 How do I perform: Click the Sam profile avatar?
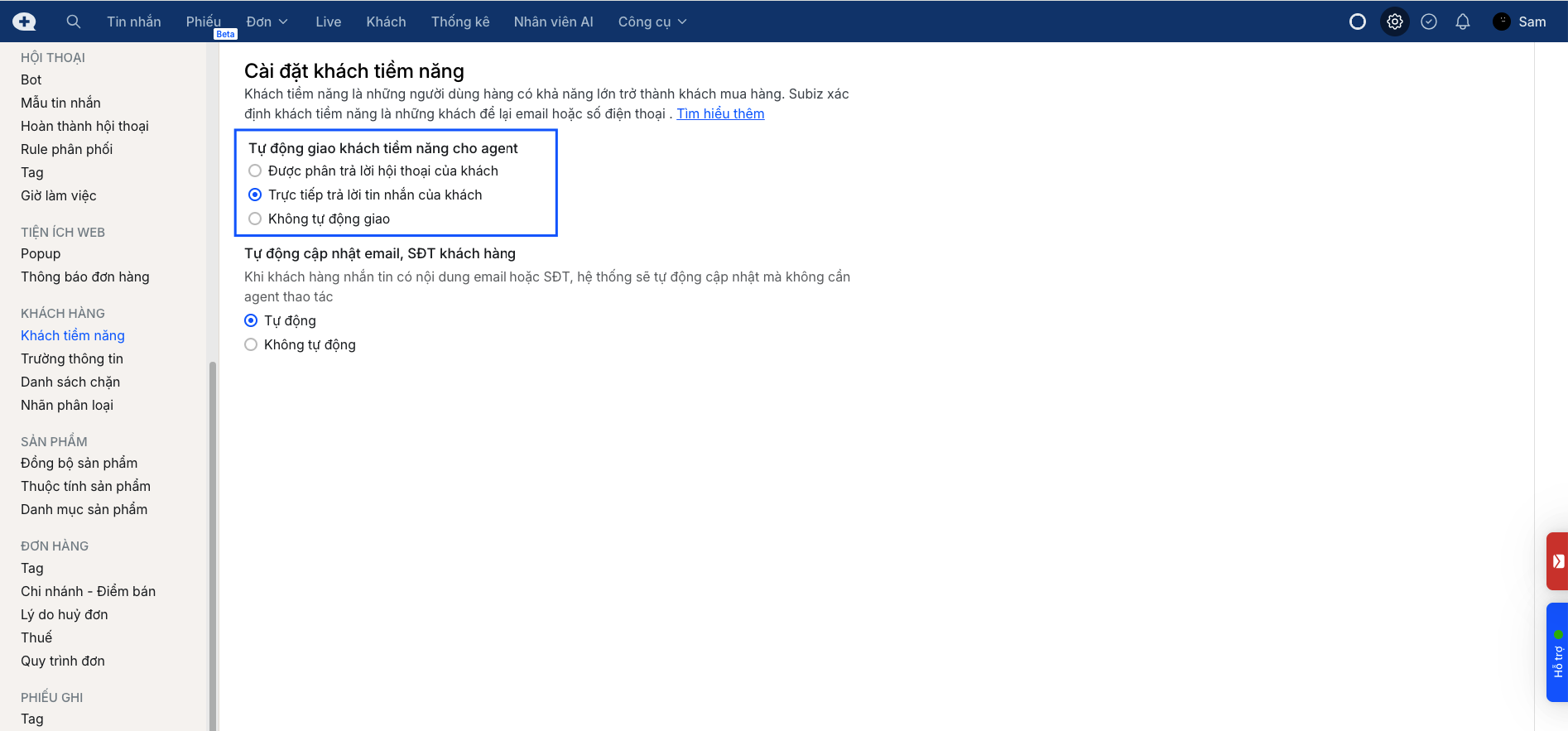(x=1502, y=22)
